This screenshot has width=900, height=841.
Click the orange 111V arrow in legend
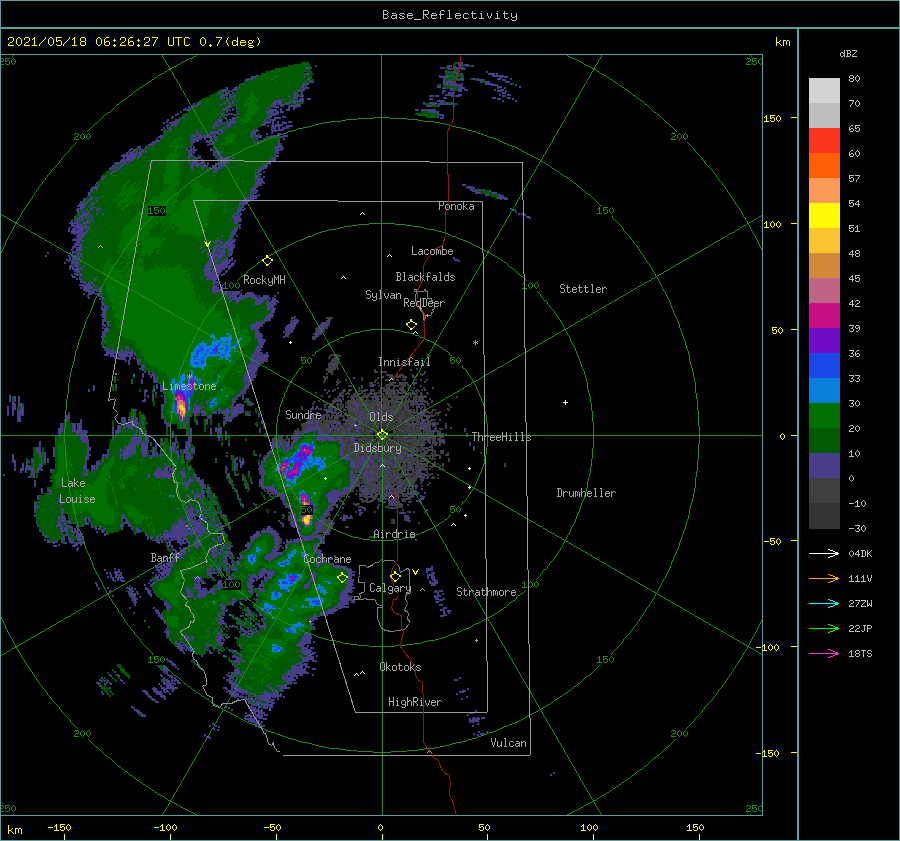pyautogui.click(x=824, y=579)
